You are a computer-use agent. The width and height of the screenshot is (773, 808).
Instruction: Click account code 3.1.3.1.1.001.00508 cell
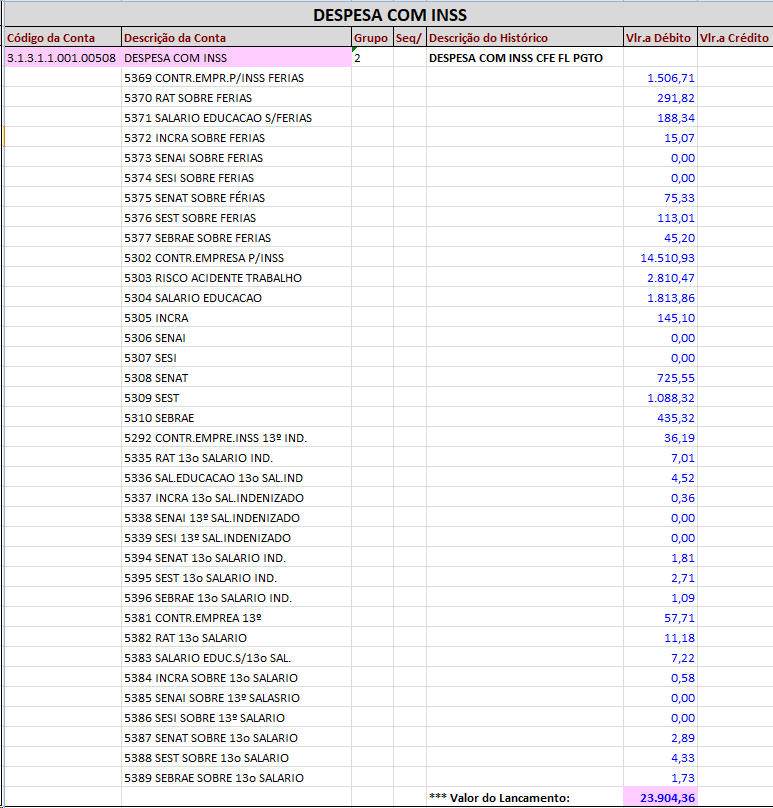coord(61,58)
